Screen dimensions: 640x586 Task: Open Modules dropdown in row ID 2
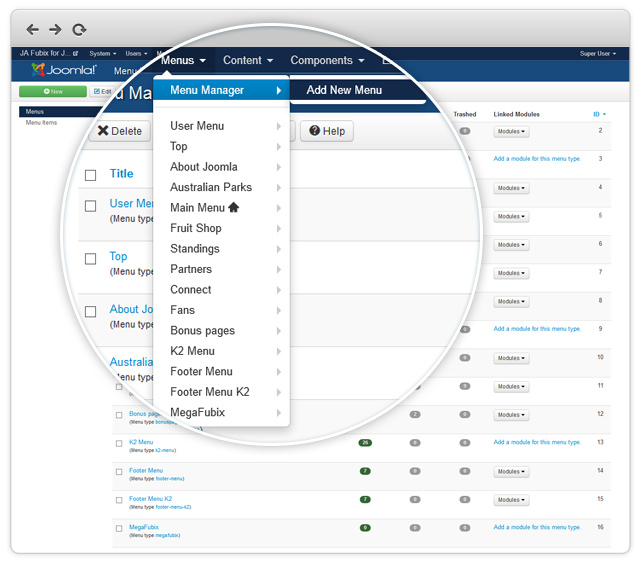click(511, 131)
